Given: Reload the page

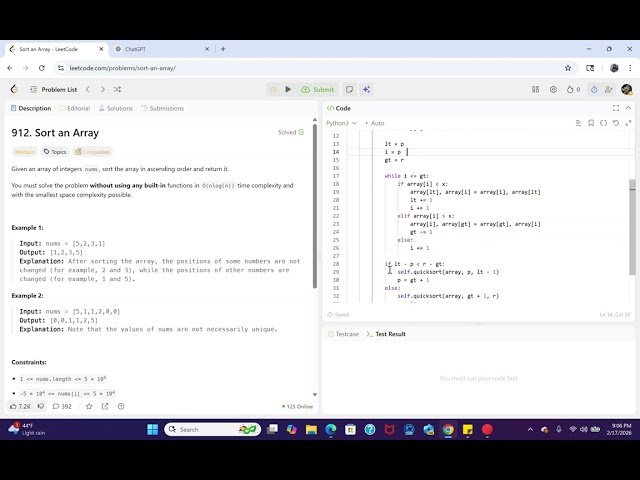Looking at the screenshot, I should 42,68.
